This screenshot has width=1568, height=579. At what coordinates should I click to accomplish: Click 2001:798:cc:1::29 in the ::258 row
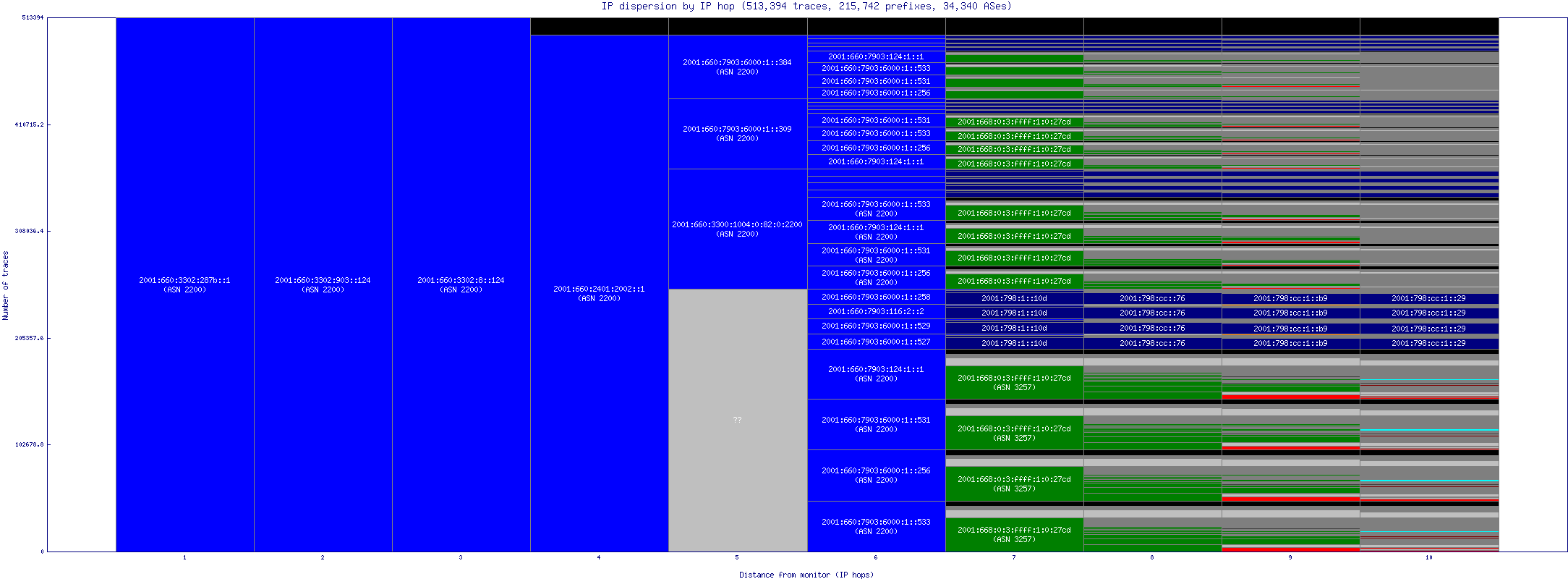[1428, 298]
